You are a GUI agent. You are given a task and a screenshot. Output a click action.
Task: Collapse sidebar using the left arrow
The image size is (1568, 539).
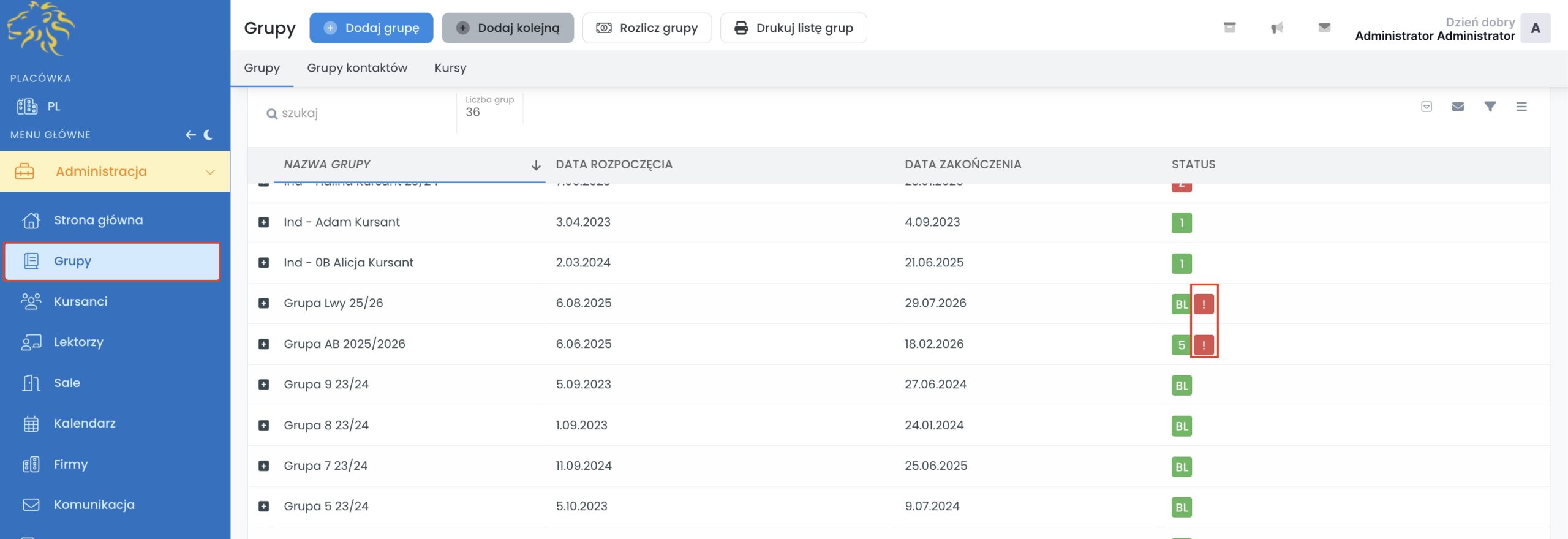tap(190, 135)
